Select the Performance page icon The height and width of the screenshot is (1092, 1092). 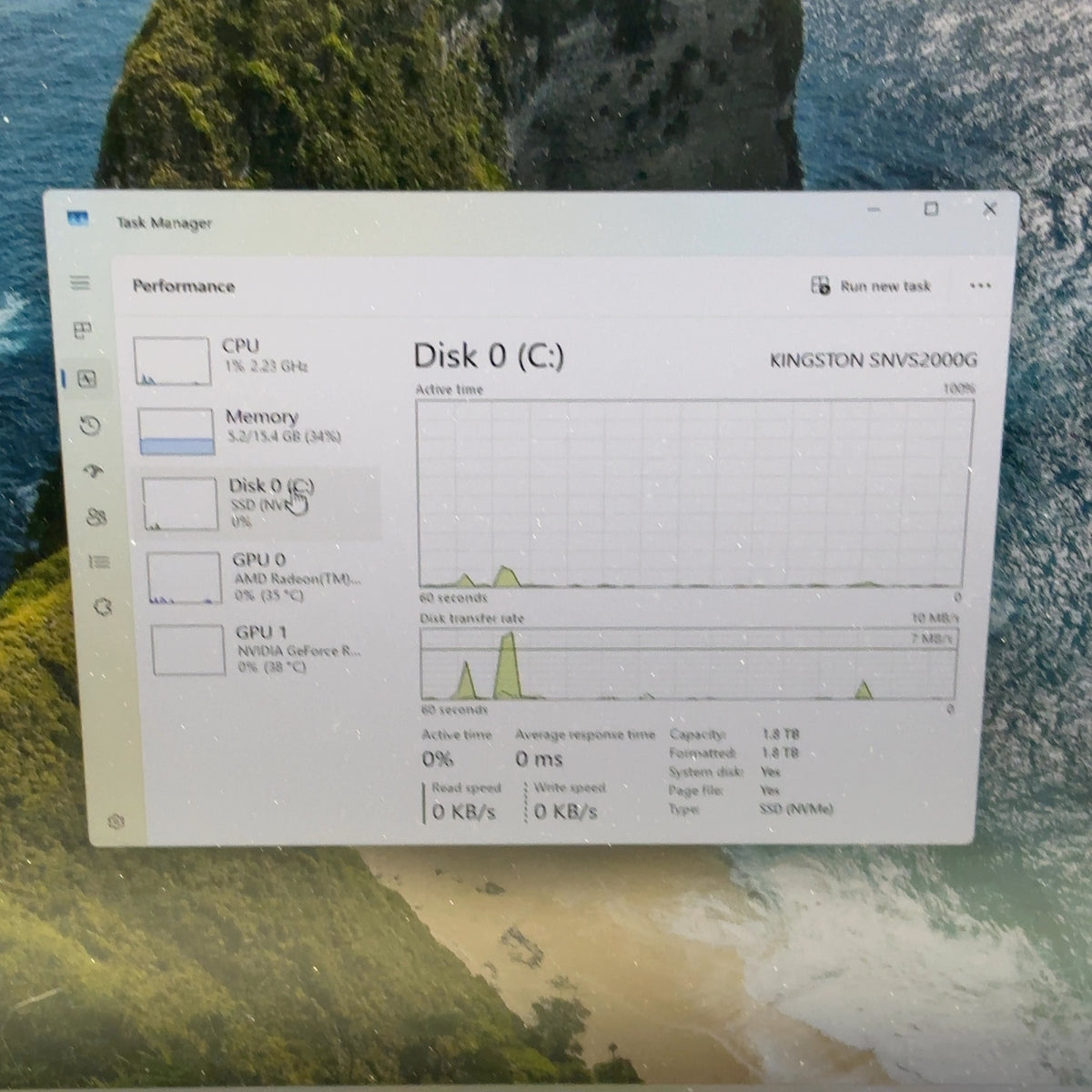point(87,379)
